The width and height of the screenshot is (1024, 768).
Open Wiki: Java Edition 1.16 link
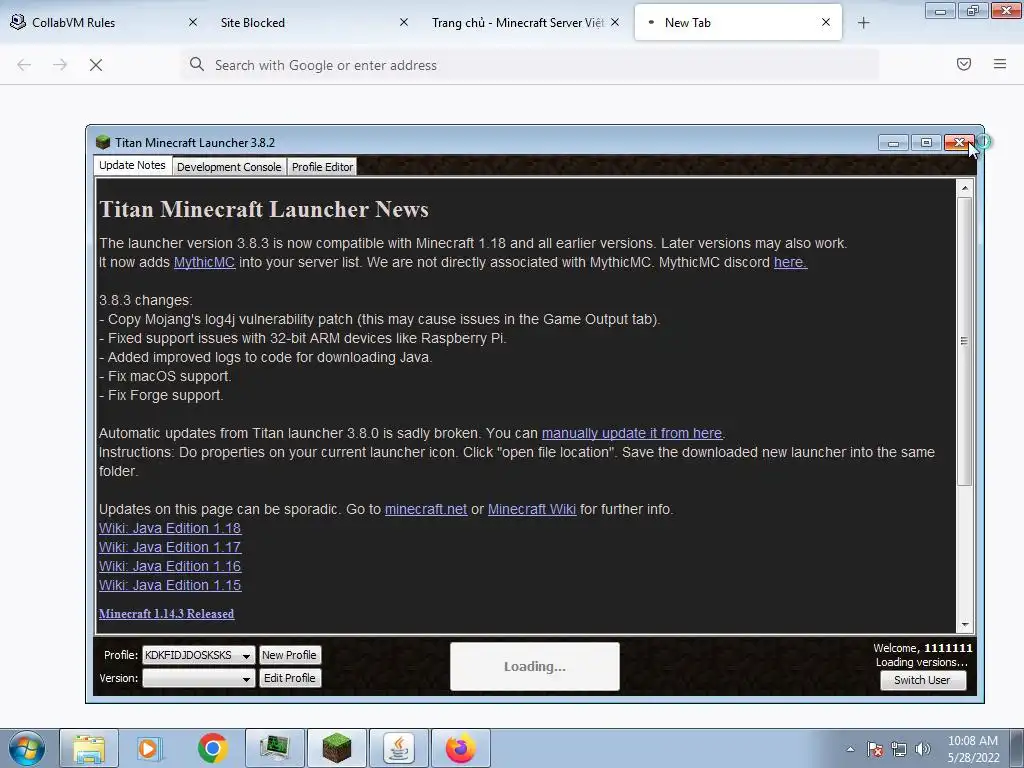point(170,566)
